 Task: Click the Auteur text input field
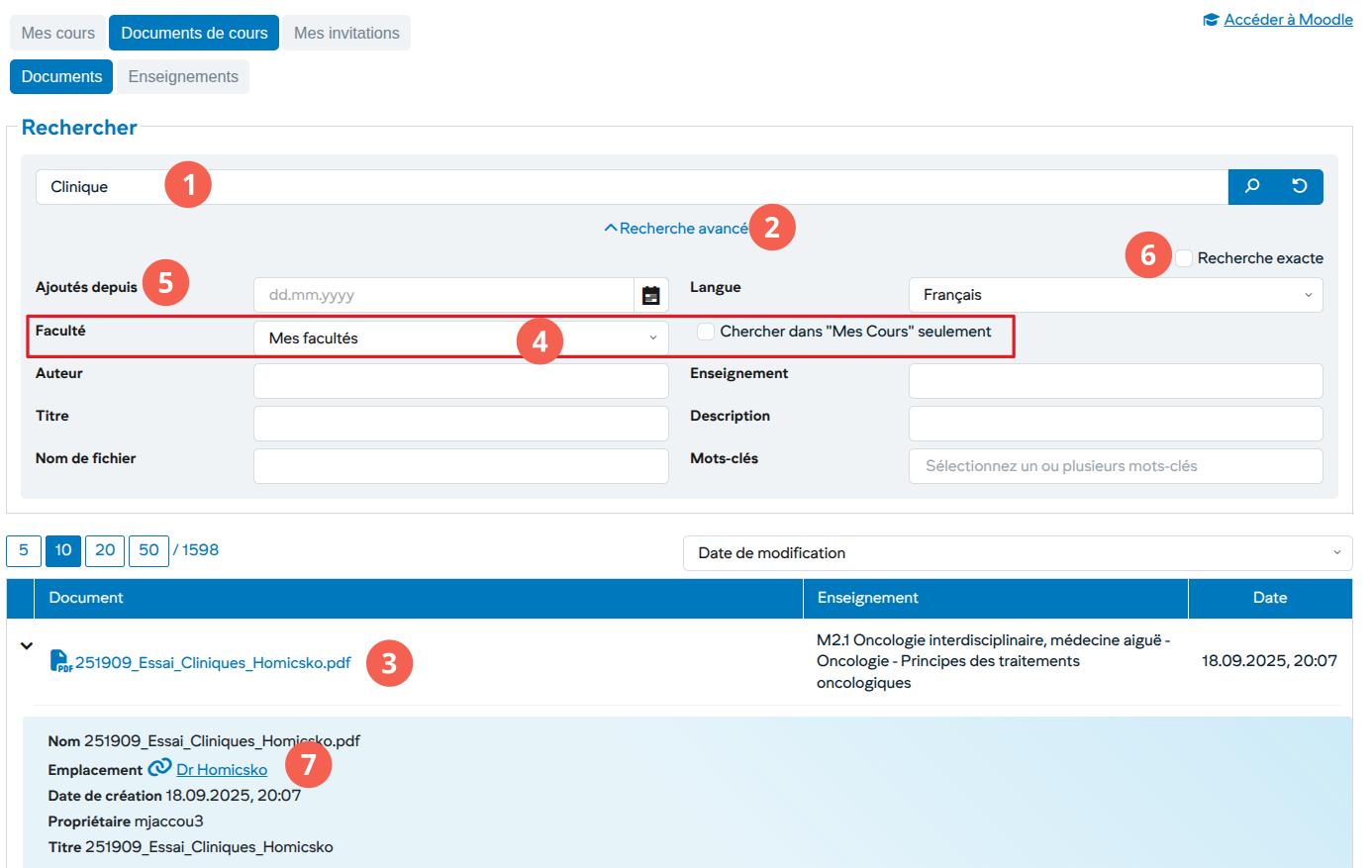point(460,381)
